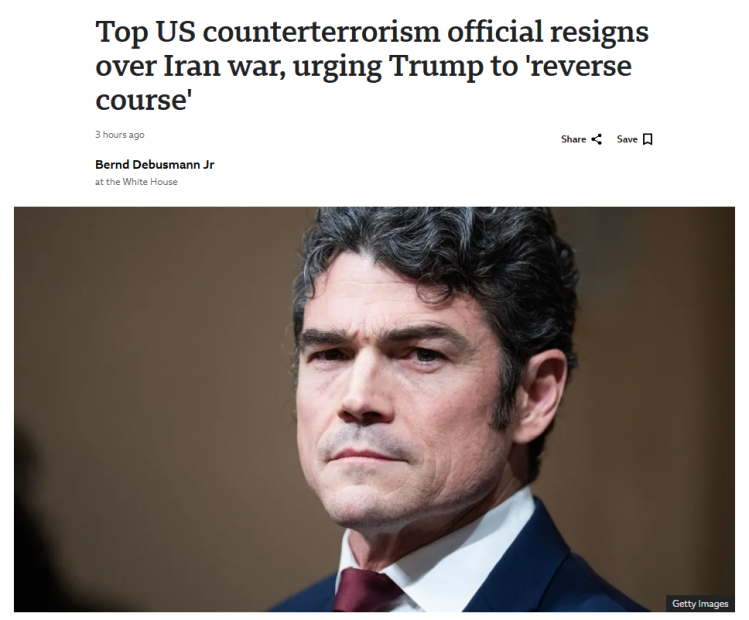This screenshot has height=620, width=749.
Task: Click the man's face in the photo
Action: click(x=401, y=406)
